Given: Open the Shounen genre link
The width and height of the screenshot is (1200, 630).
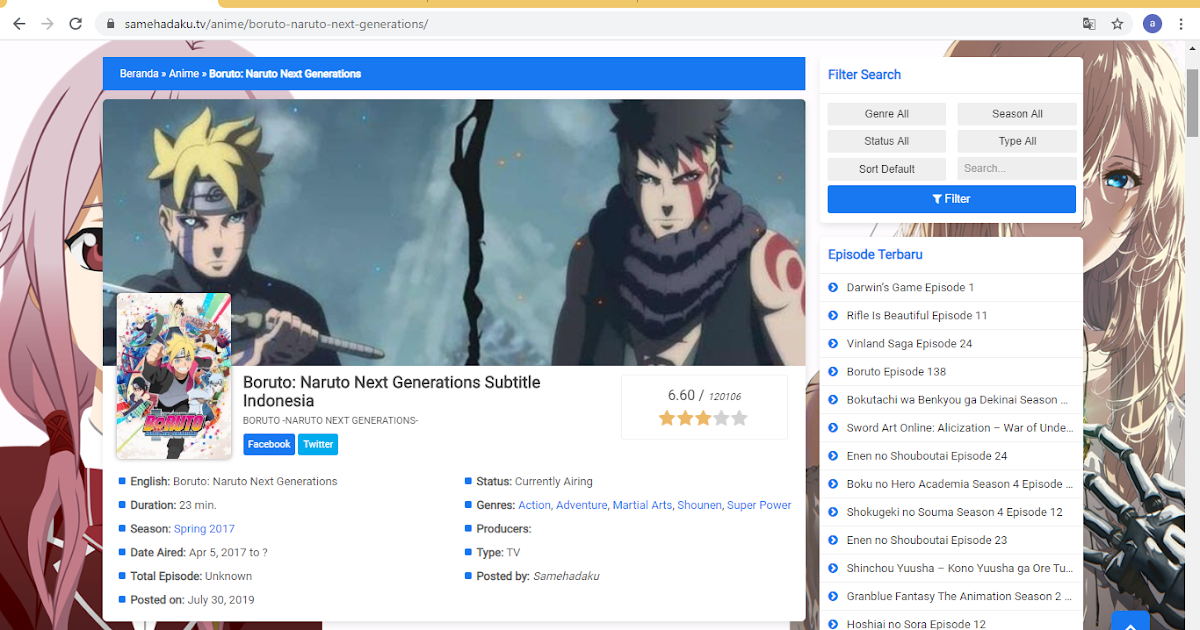Looking at the screenshot, I should (699, 505).
